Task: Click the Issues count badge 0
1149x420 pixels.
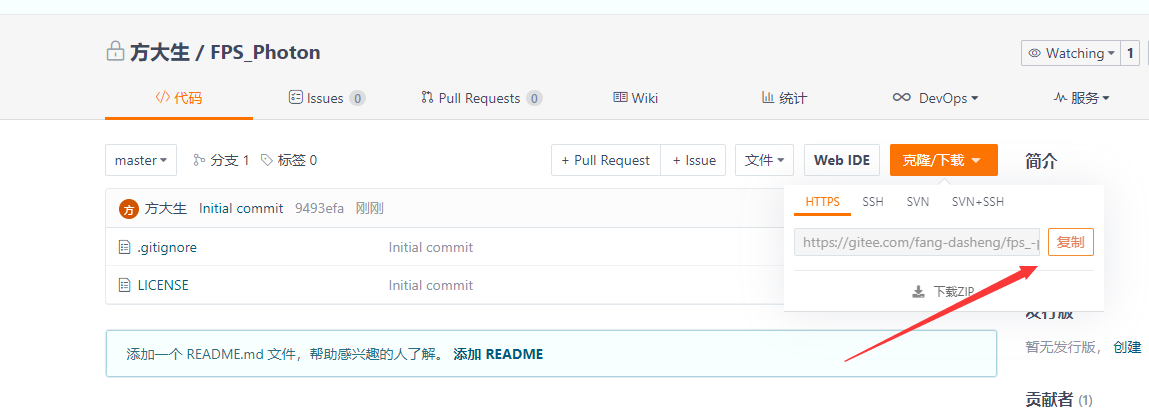Action: tap(357, 98)
